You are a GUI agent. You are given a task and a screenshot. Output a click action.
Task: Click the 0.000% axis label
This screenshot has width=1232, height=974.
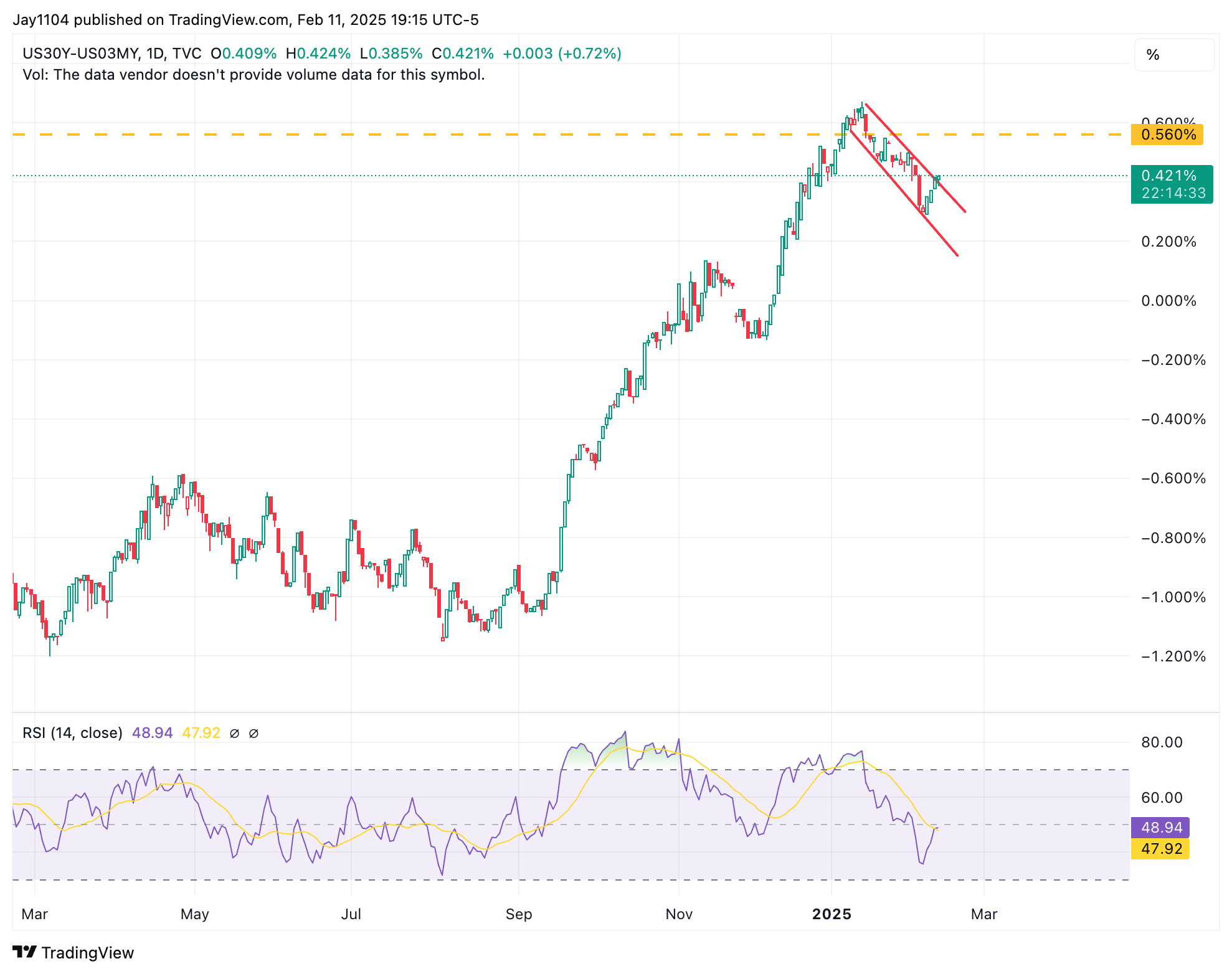coord(1168,301)
